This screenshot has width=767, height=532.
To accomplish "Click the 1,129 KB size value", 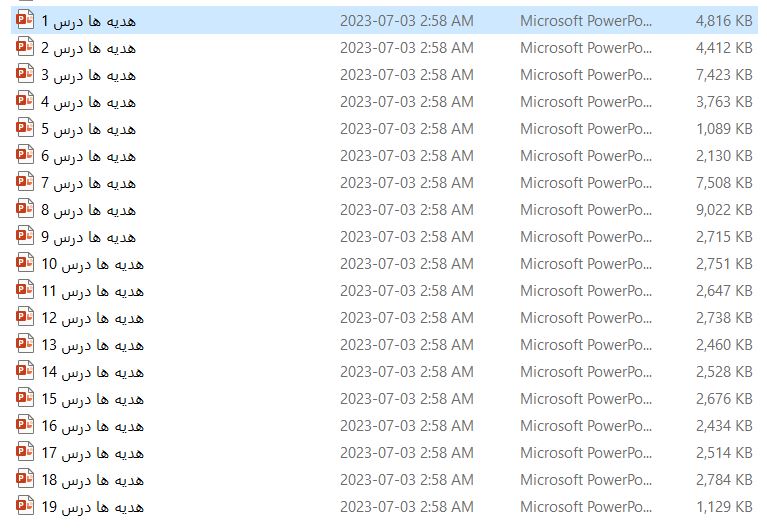I will click(724, 507).
